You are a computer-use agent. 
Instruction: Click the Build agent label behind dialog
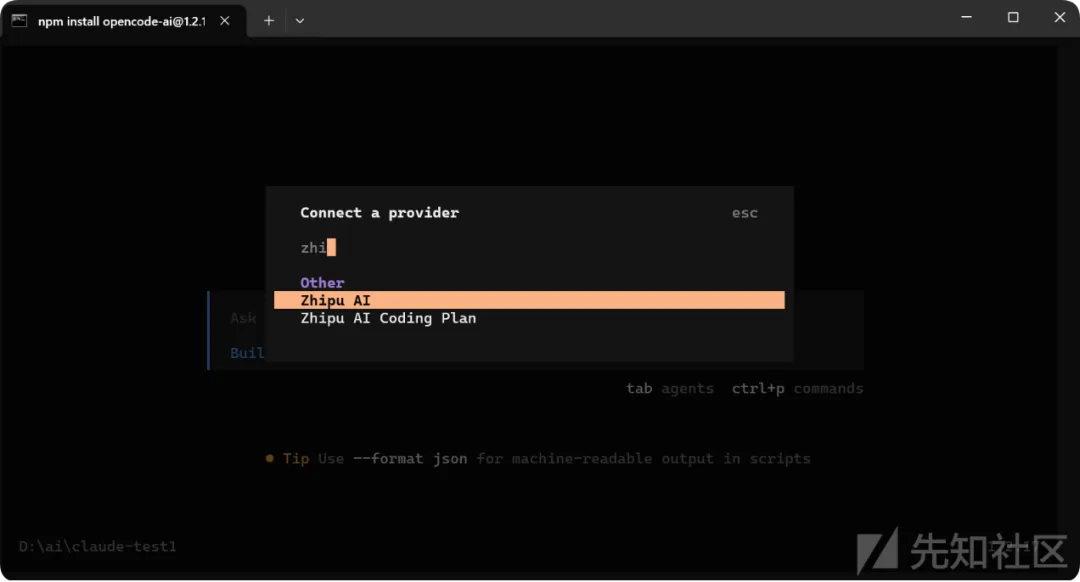coord(247,353)
